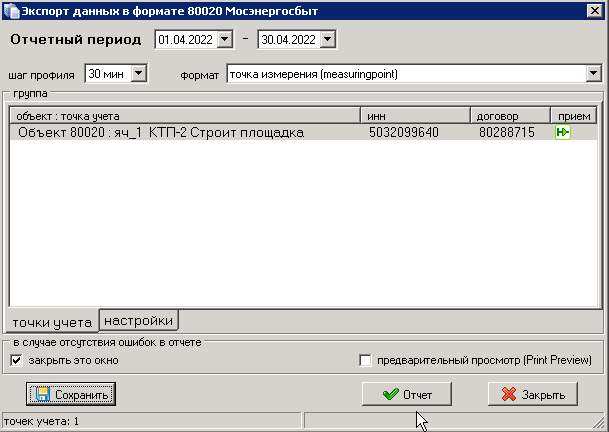Image resolution: width=609 pixels, height=432 pixels.
Task: Click the 'Закрыть' button
Action: click(533, 394)
